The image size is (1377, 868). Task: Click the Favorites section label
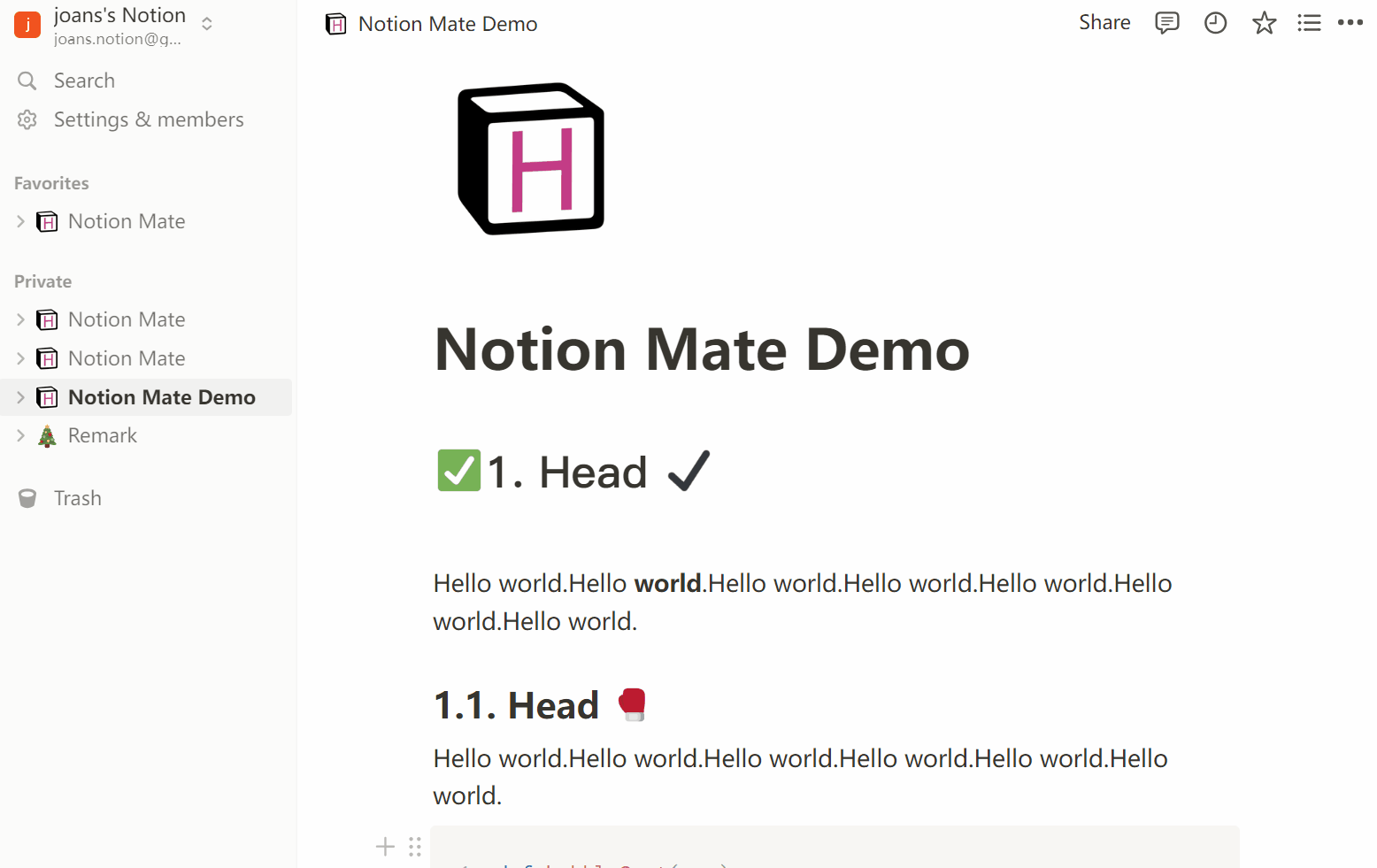pos(51,183)
